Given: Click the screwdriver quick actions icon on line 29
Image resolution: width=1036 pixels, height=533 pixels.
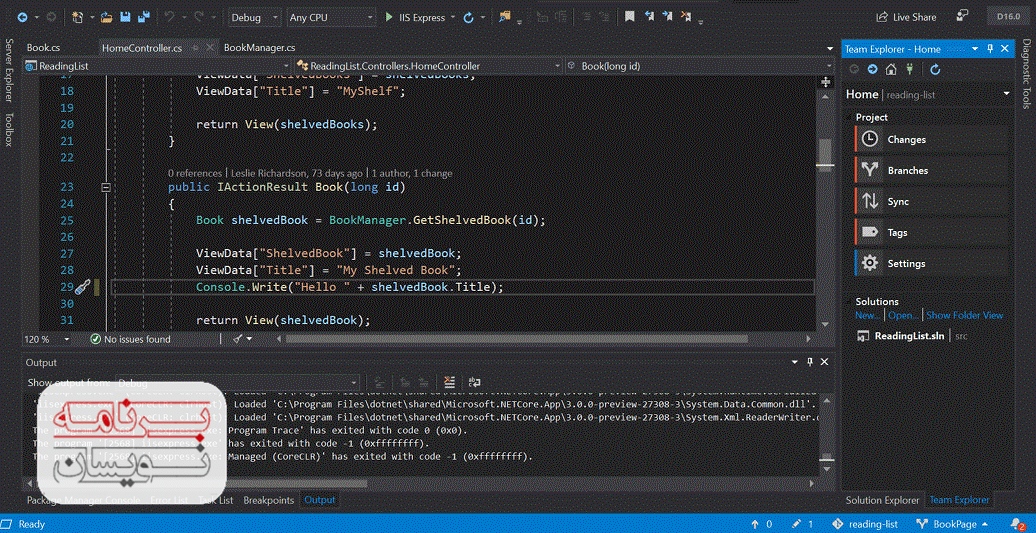Looking at the screenshot, I should [x=83, y=287].
